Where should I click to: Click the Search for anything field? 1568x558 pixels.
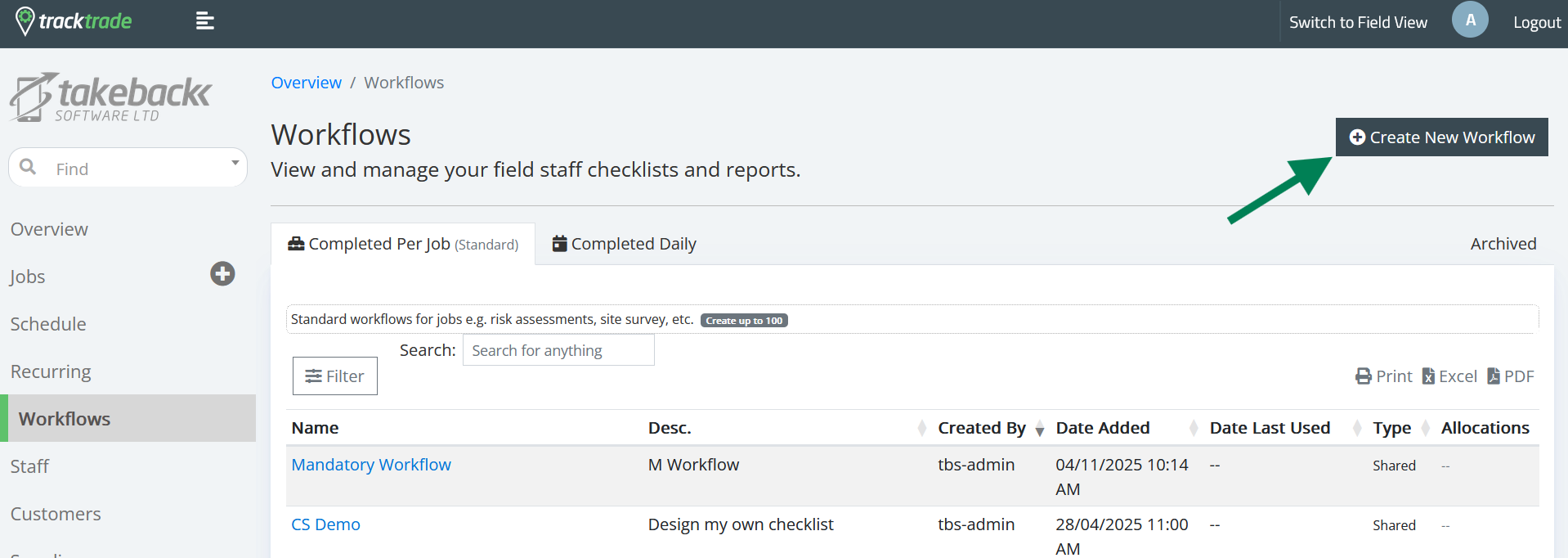558,350
